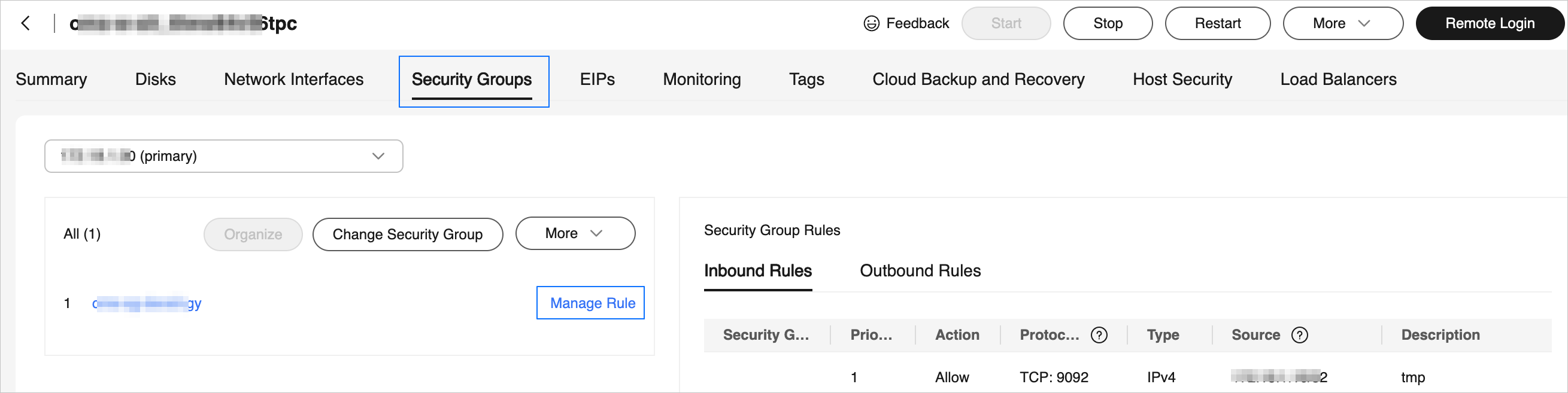The image size is (1568, 393).
Task: Click the Manage Rule link
Action: coord(592,303)
